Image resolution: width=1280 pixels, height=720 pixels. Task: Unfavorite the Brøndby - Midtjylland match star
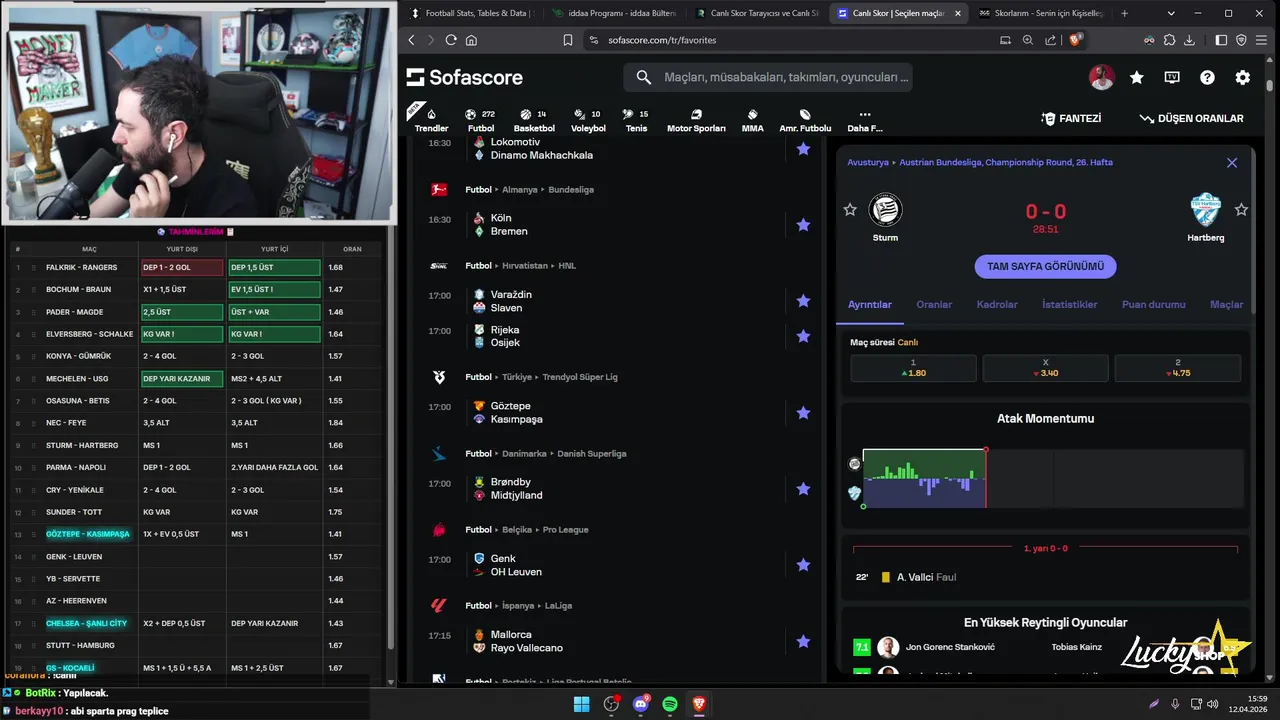point(803,489)
